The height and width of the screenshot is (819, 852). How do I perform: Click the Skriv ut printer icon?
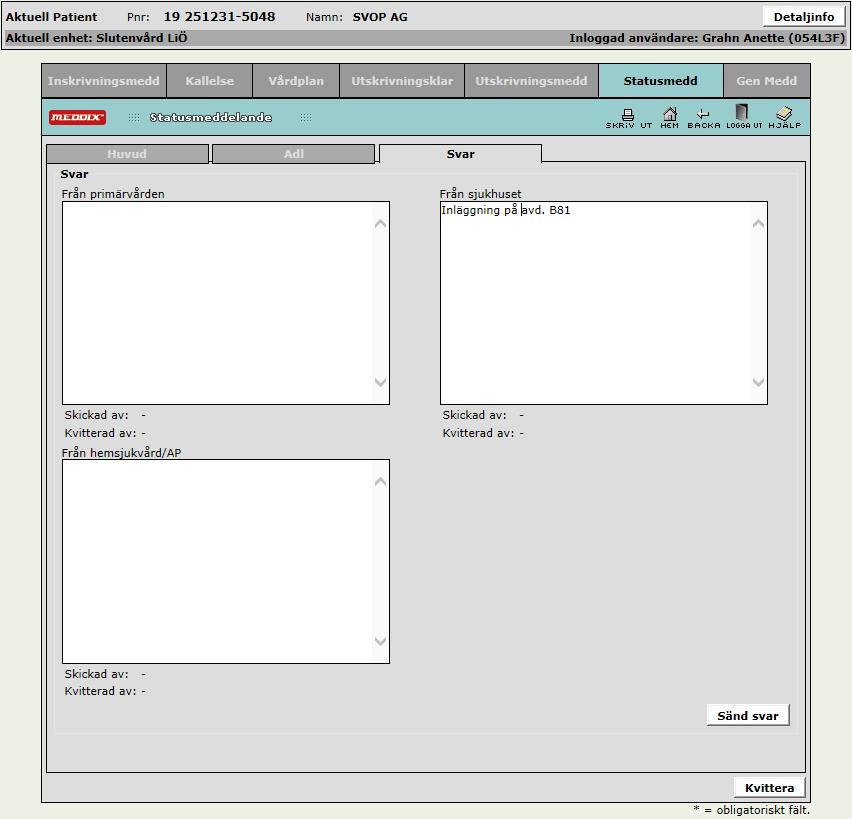click(x=628, y=117)
